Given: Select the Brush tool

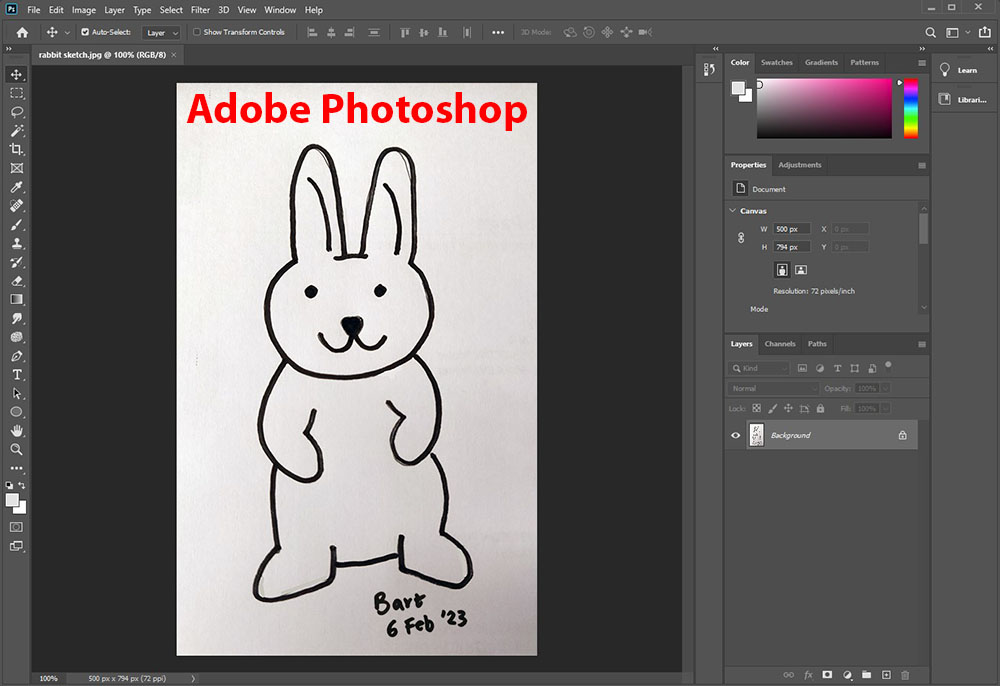Looking at the screenshot, I should (17, 224).
